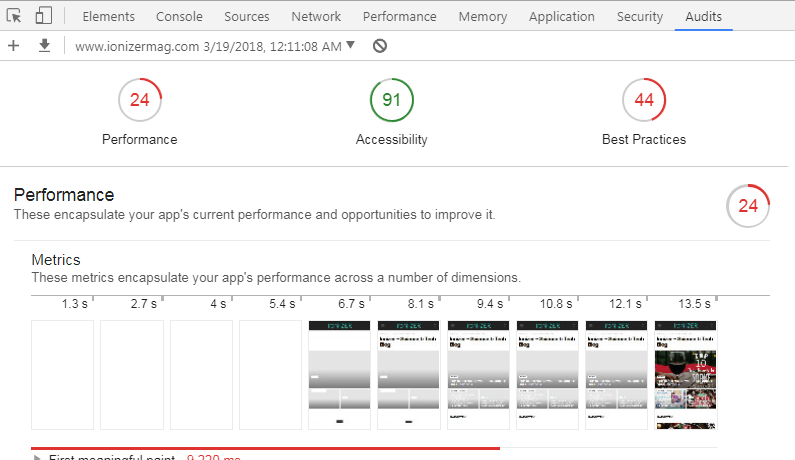Jump to the Accessibility score gauge 91

pos(391,100)
